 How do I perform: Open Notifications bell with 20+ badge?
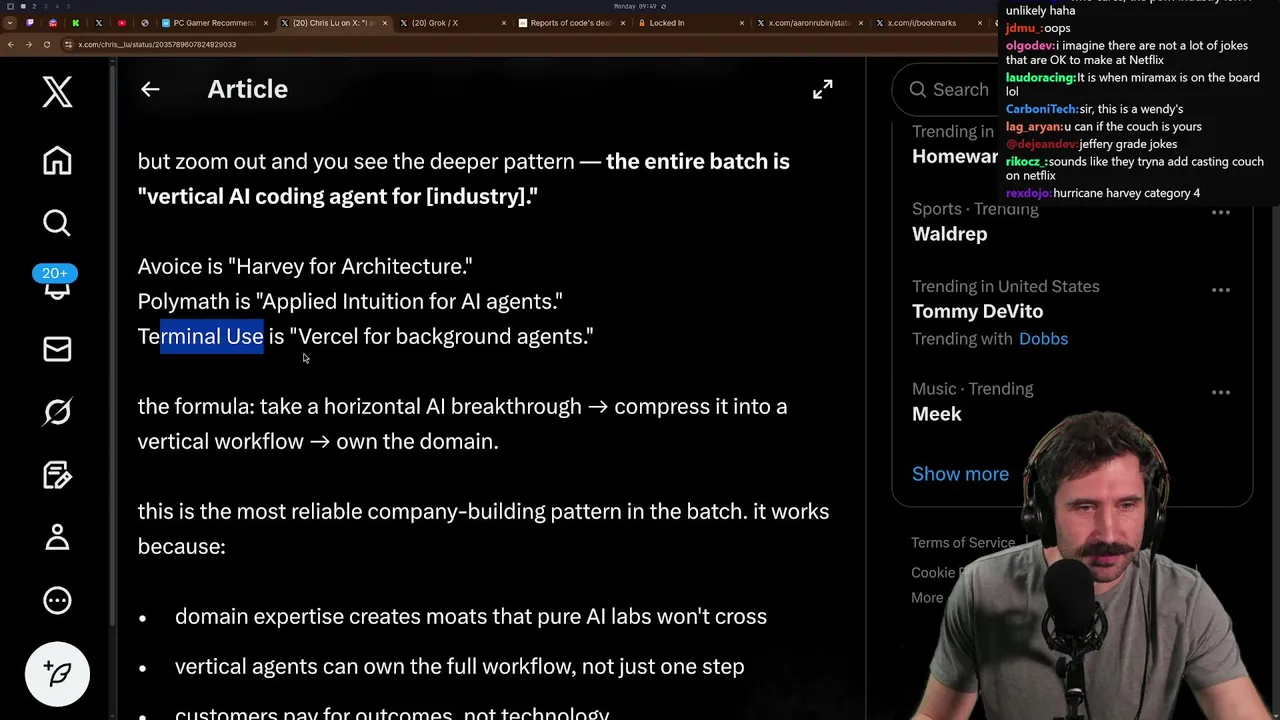[x=56, y=284]
